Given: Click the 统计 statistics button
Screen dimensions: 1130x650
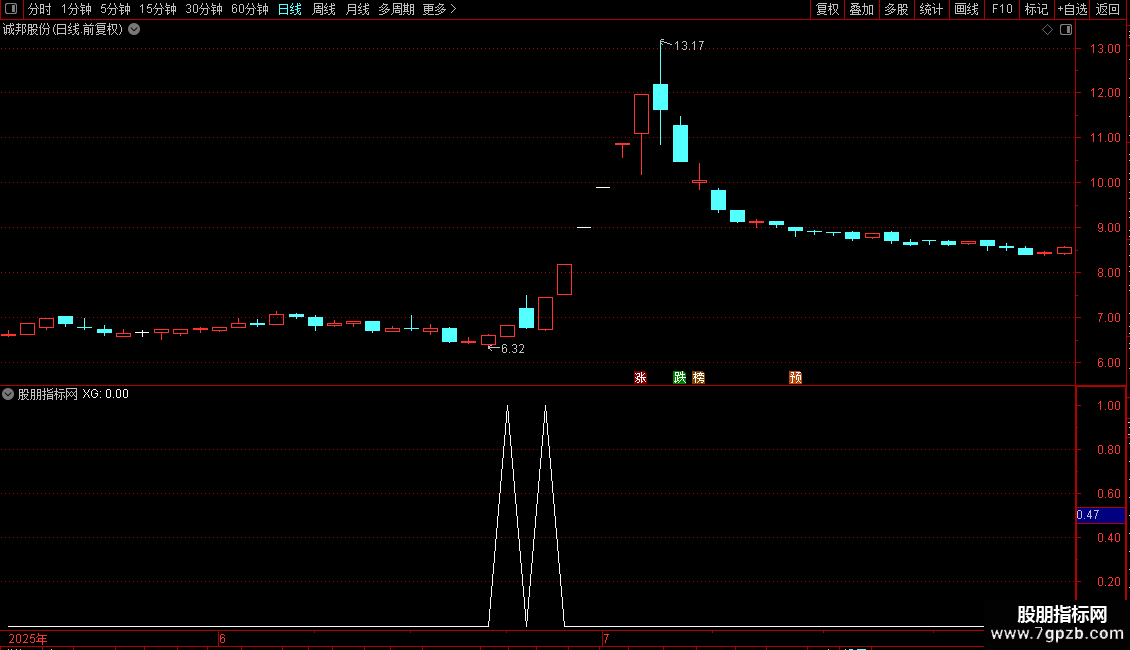Looking at the screenshot, I should click(x=931, y=9).
